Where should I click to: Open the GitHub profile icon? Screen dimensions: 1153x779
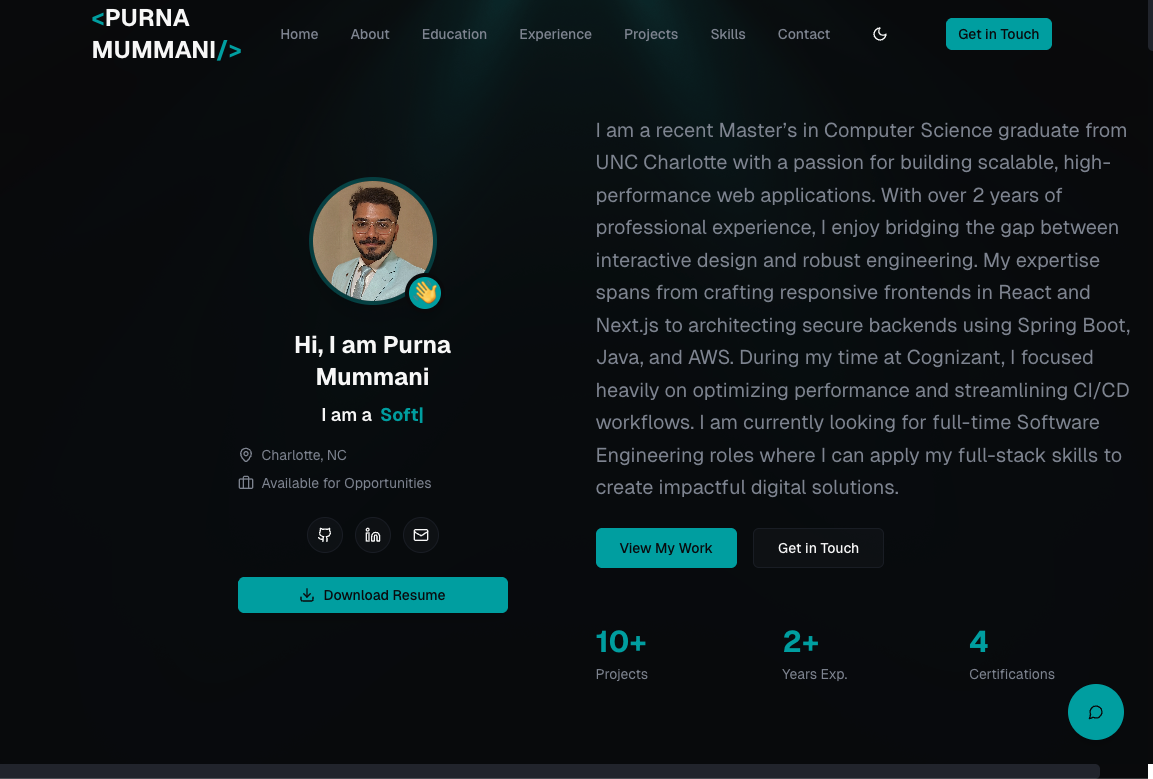click(x=324, y=535)
